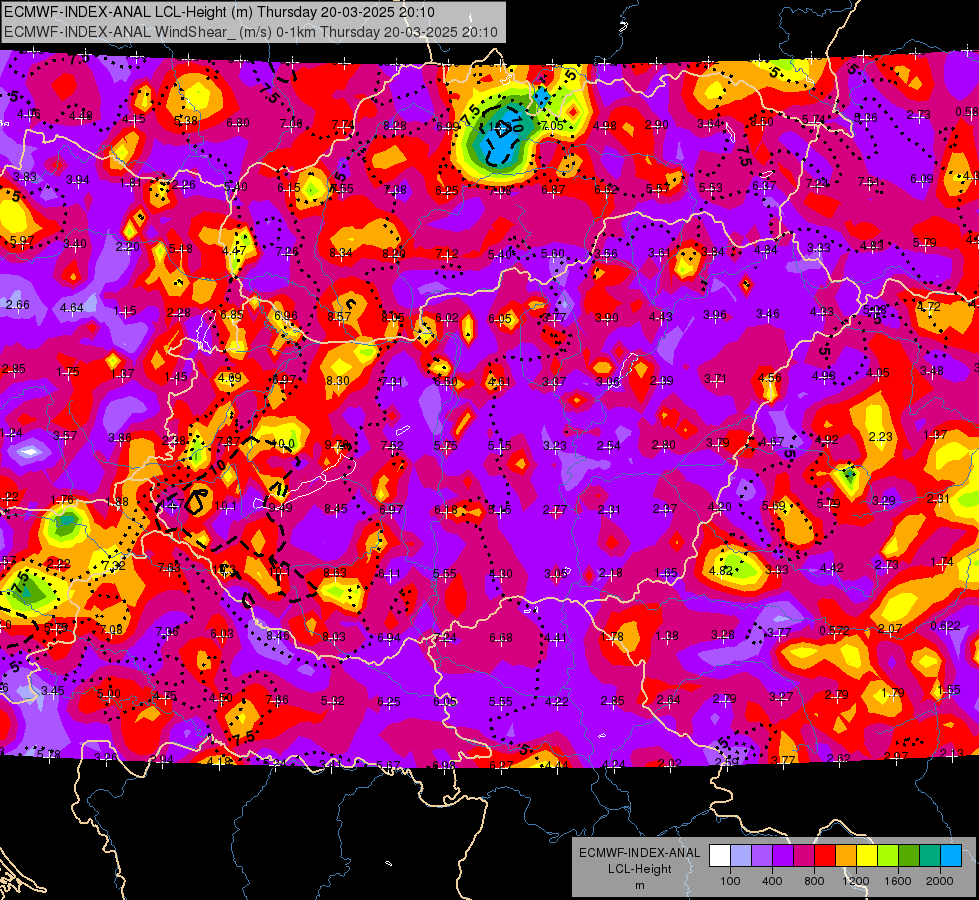Select the bright purple legend swatch right of 400
This screenshot has height=900, width=979.
click(x=782, y=856)
